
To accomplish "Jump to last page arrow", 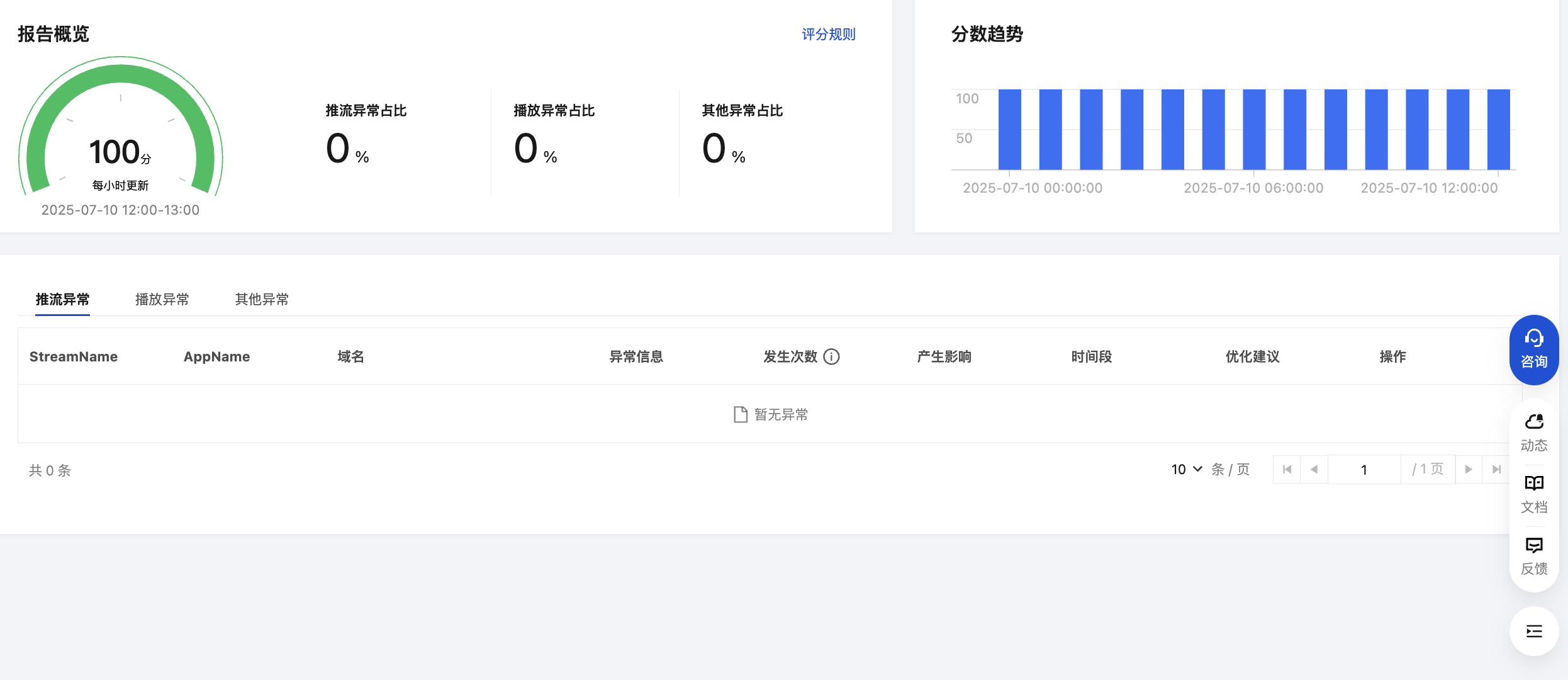I will 1496,470.
